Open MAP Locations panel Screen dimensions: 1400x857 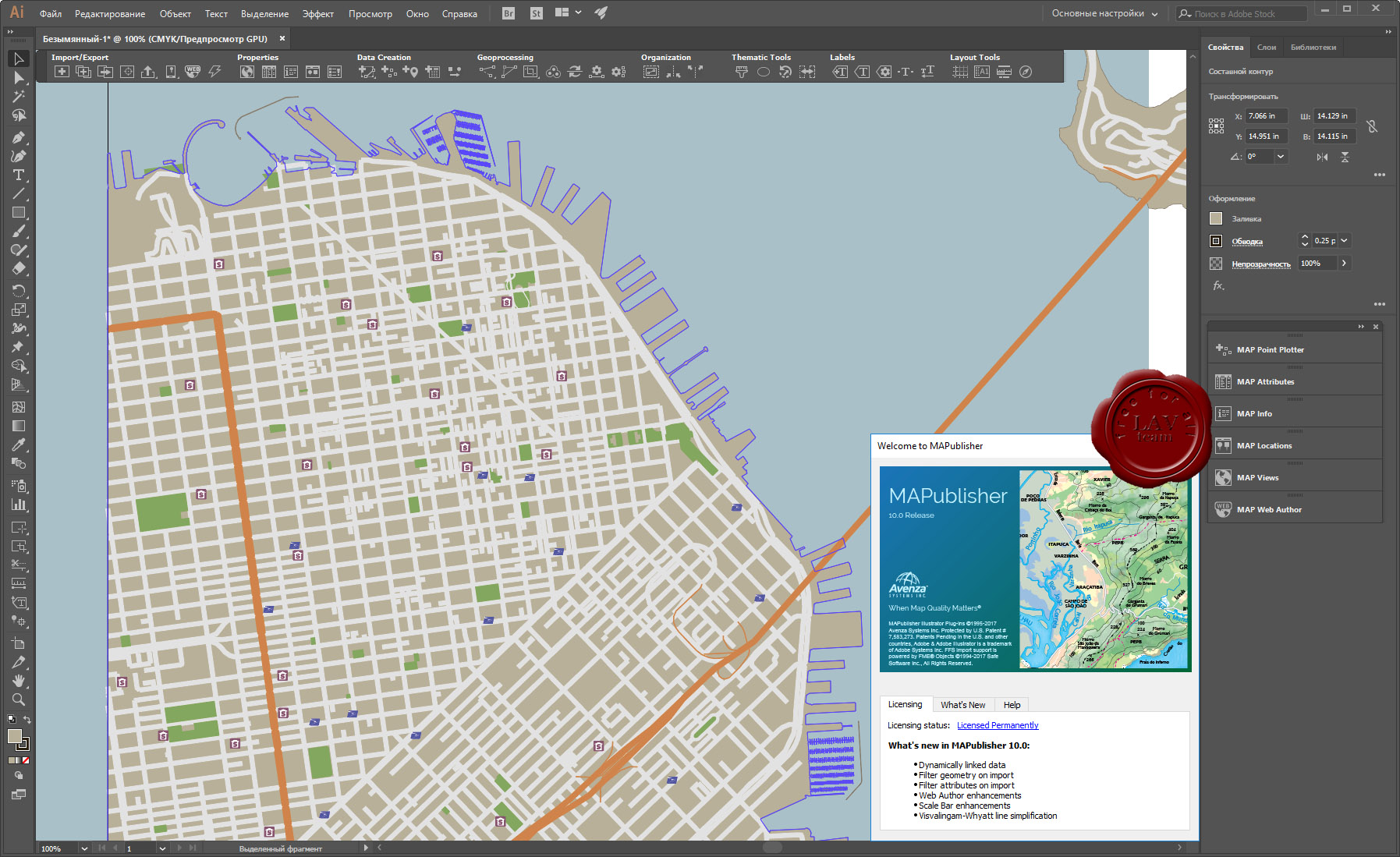tap(1295, 445)
